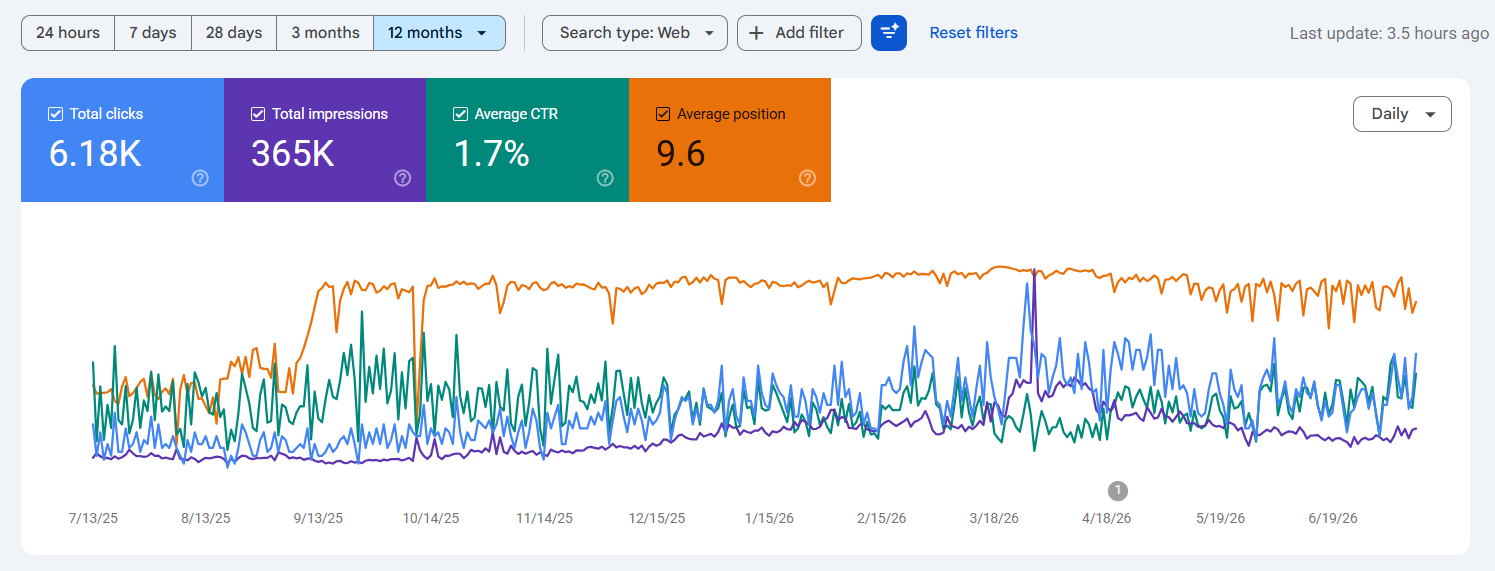Uncheck the Average CTR checkbox

[x=461, y=114]
